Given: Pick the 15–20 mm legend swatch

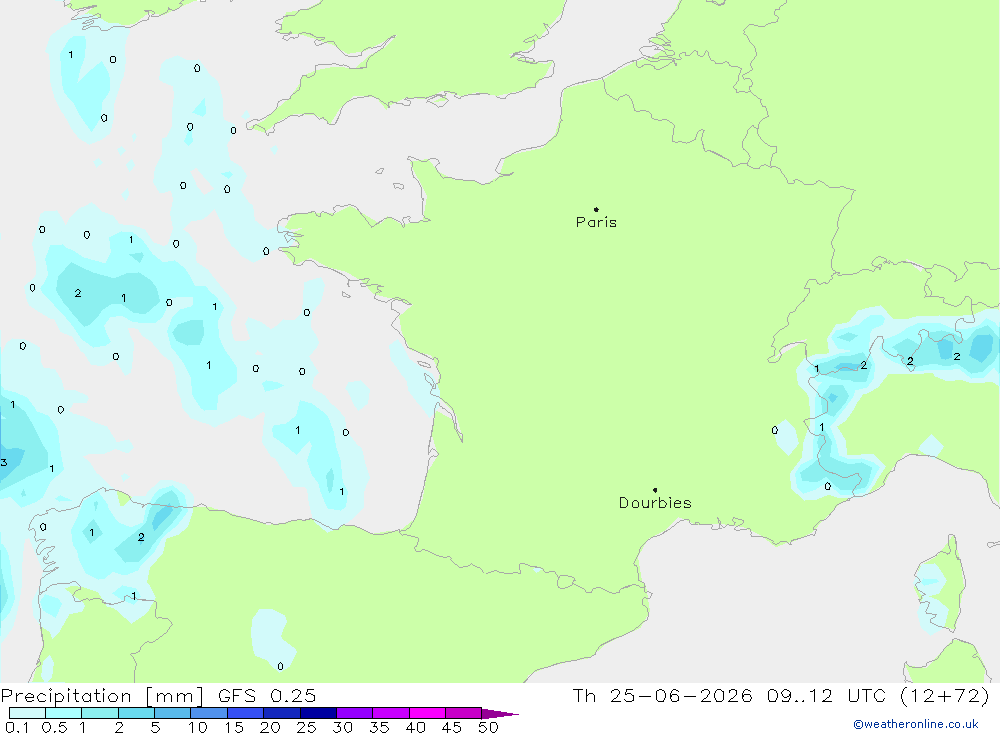Looking at the screenshot, I should 245,713.
